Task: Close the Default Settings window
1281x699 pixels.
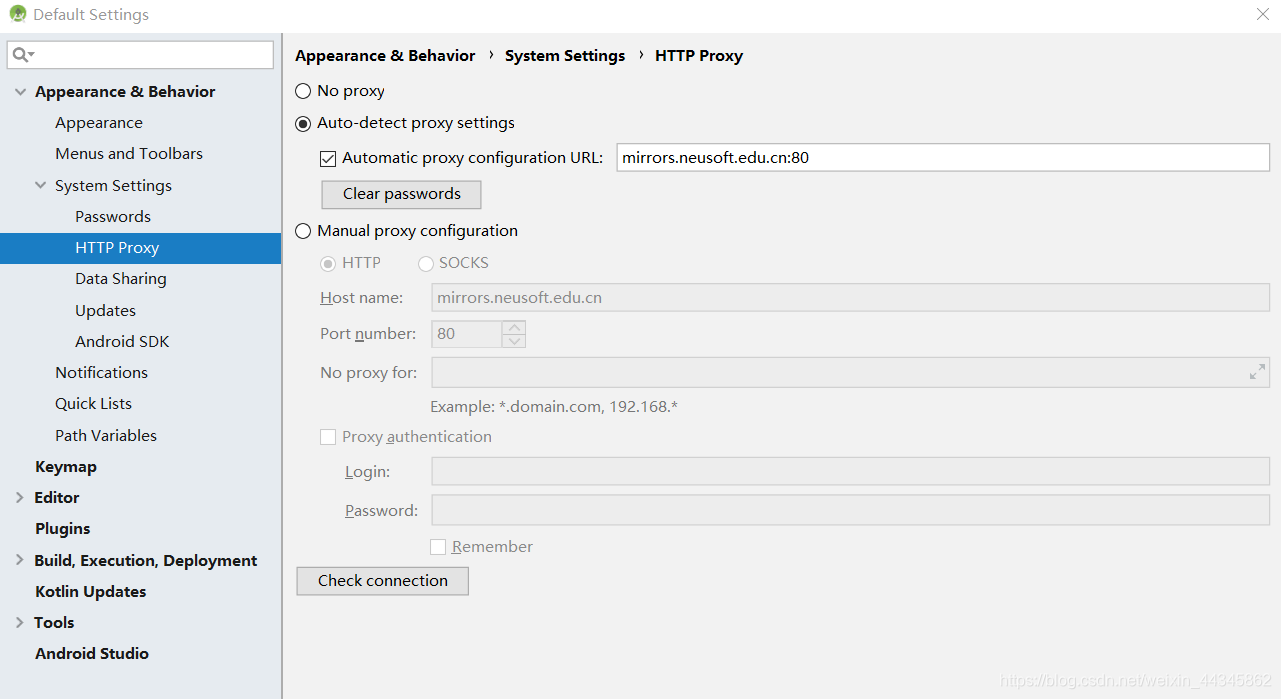Action: coord(1262,14)
